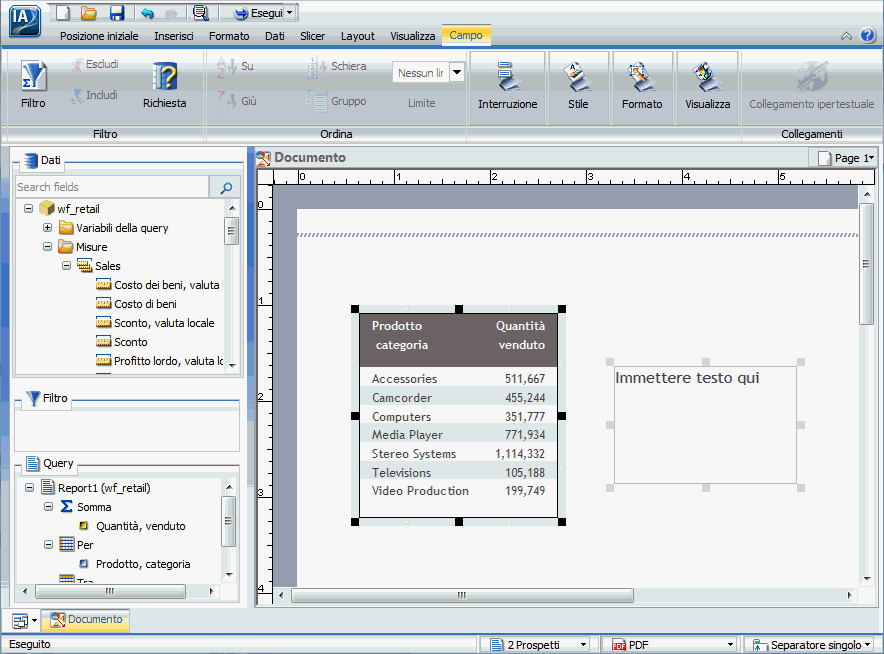Image resolution: width=884 pixels, height=654 pixels.
Task: Click the Stereo Systems row in the report
Action: pyautogui.click(x=458, y=454)
